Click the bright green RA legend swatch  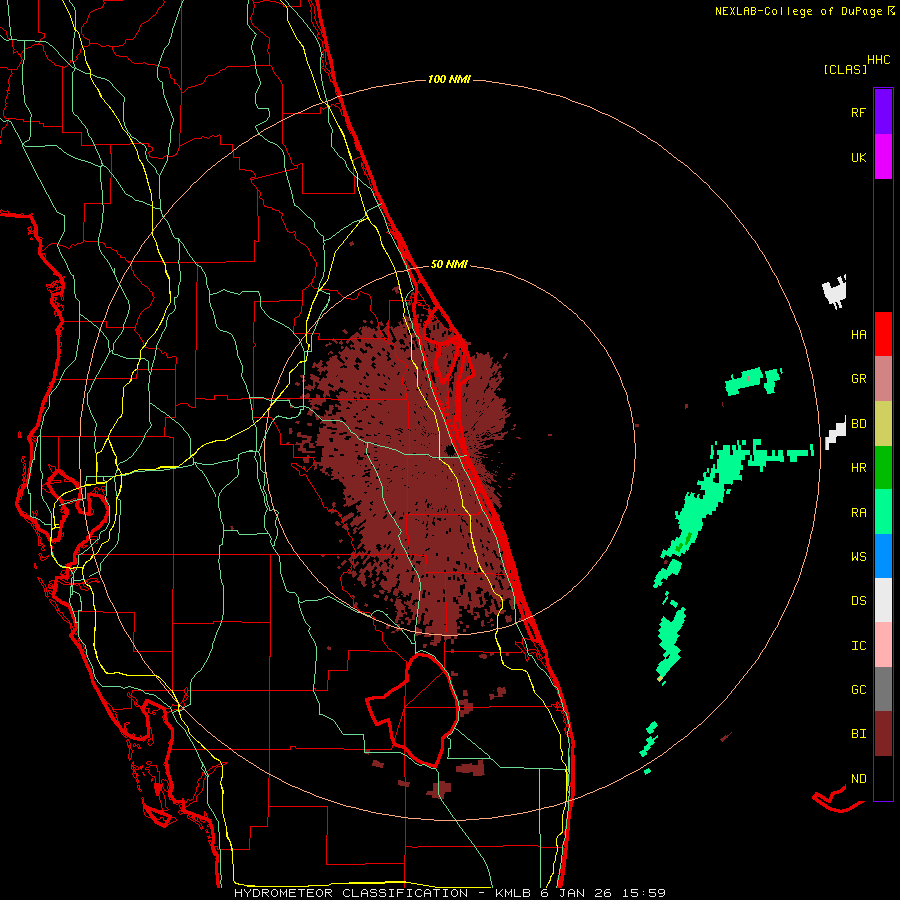click(883, 512)
